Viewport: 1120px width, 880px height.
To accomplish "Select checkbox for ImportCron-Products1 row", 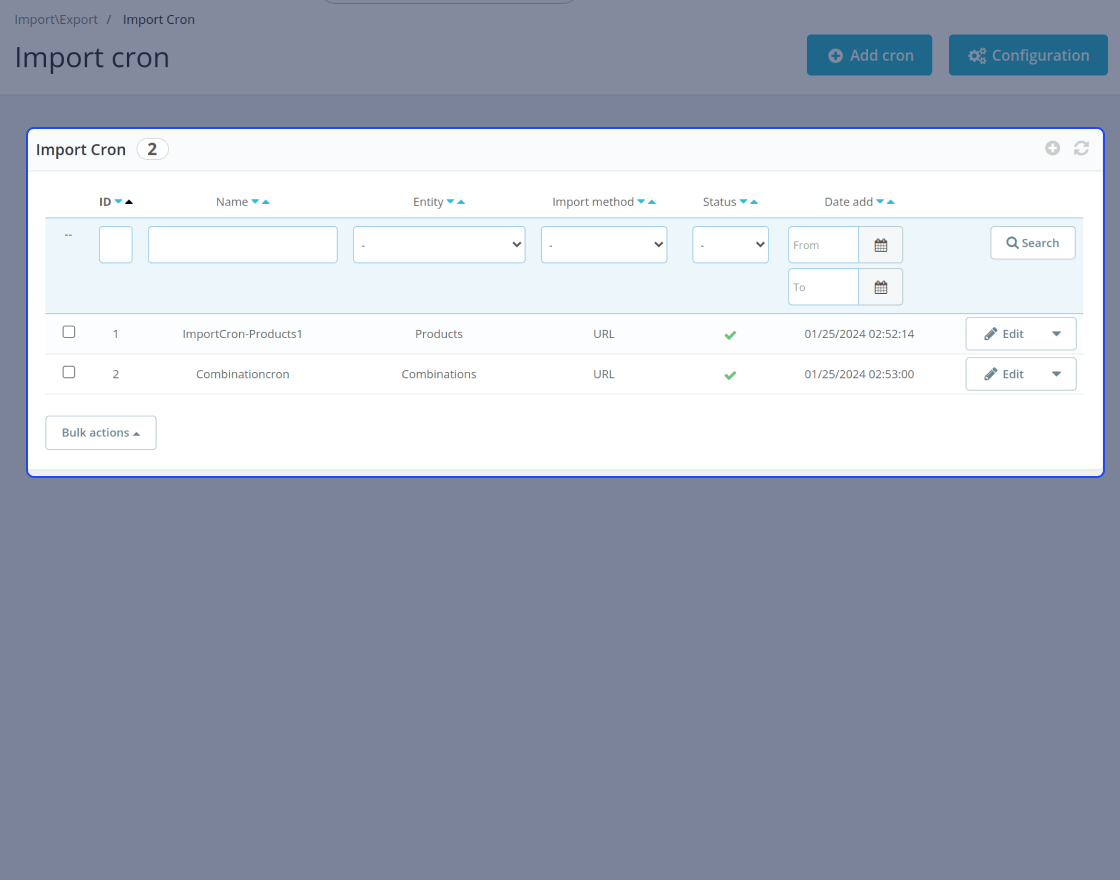I will [69, 332].
